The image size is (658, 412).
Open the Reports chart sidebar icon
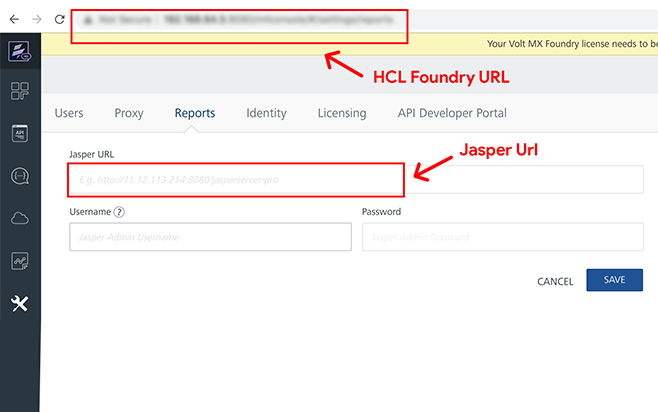20,261
